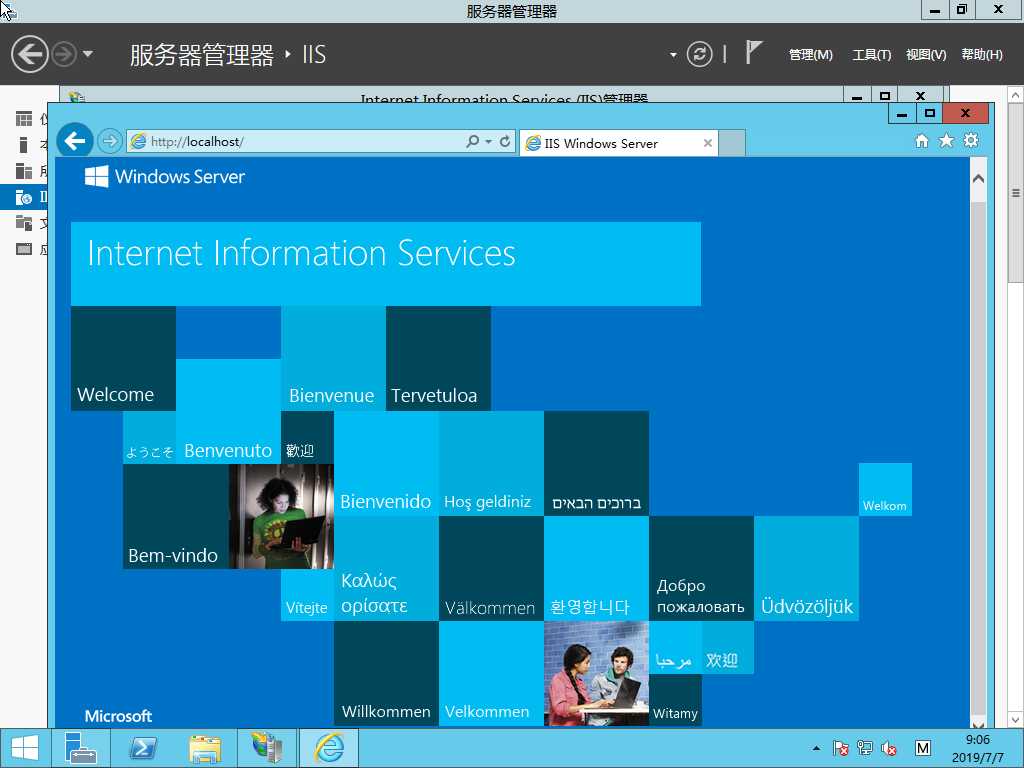The width and height of the screenshot is (1024, 768).
Task: Open the Internet Explorer tools gear
Action: [971, 140]
